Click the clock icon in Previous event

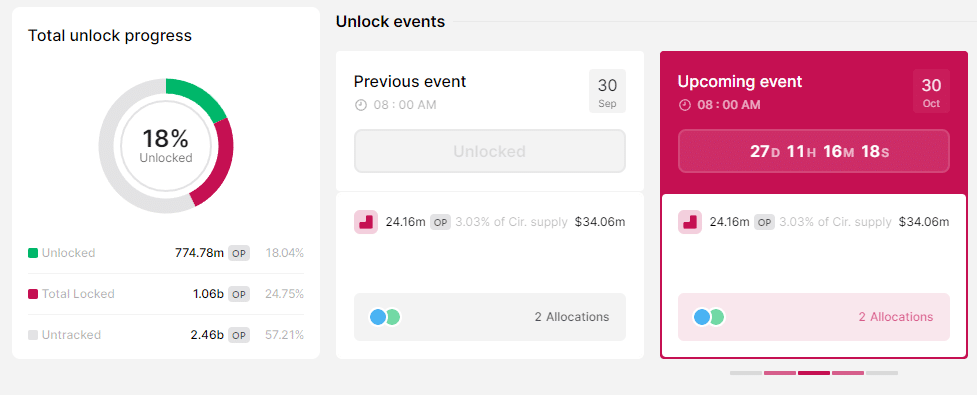point(361,105)
